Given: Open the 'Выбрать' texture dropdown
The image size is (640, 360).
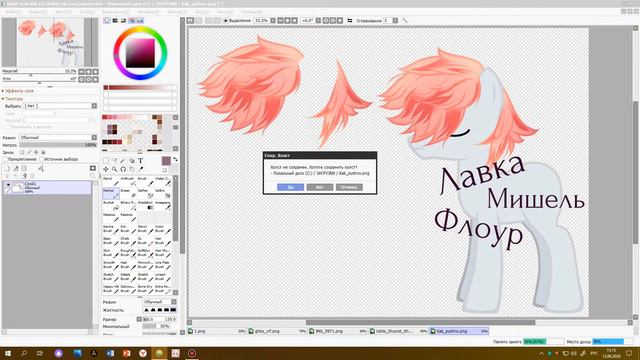Looking at the screenshot, I should click(x=94, y=106).
